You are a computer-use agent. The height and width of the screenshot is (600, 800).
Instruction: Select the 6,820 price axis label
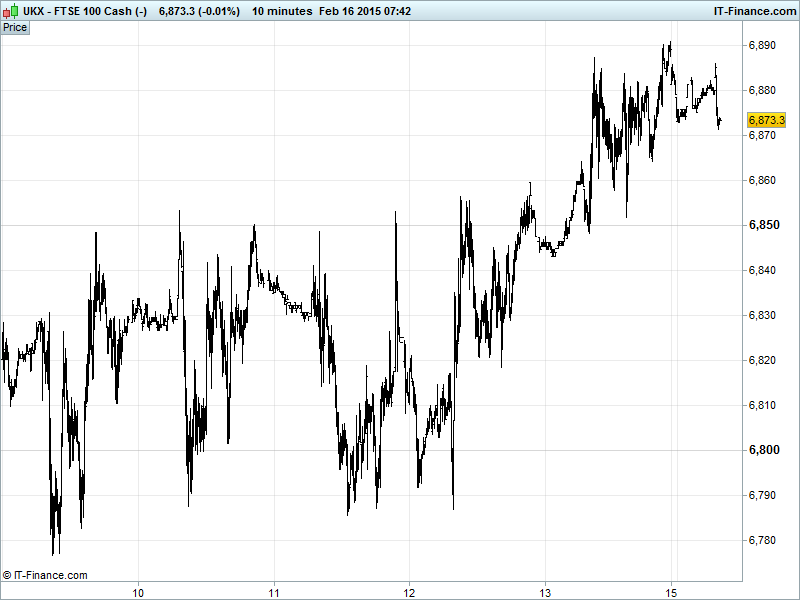[764, 360]
